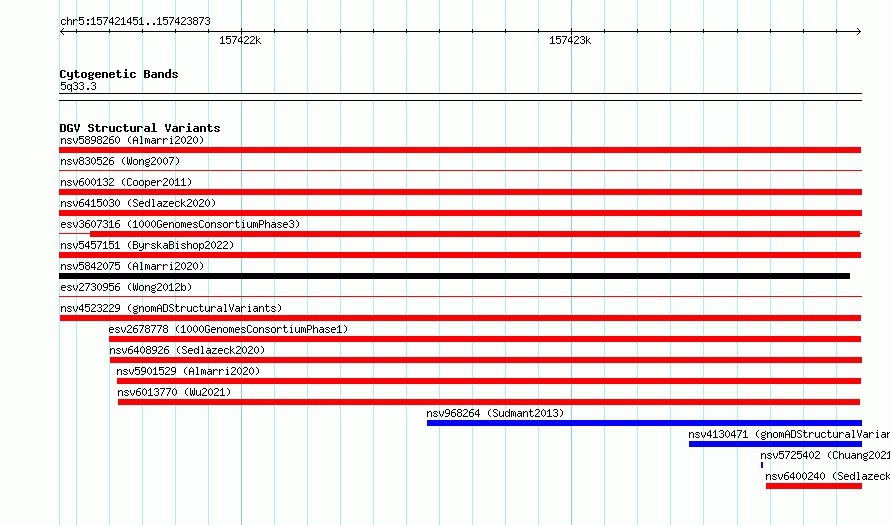Open nsv6400240 Sedlazeck variant label

pyautogui.click(x=828, y=476)
